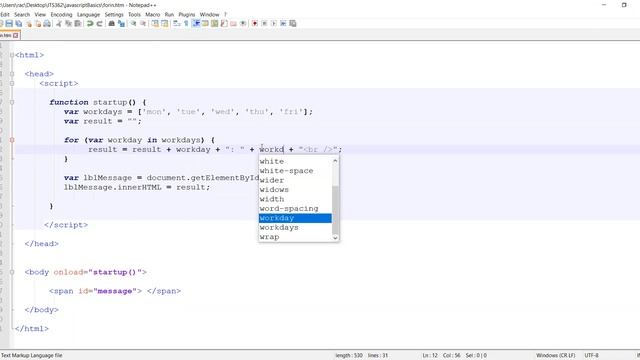Image resolution: width=640 pixels, height=360 pixels.
Task: Open the Replace toolbar icon
Action: click(121, 24)
